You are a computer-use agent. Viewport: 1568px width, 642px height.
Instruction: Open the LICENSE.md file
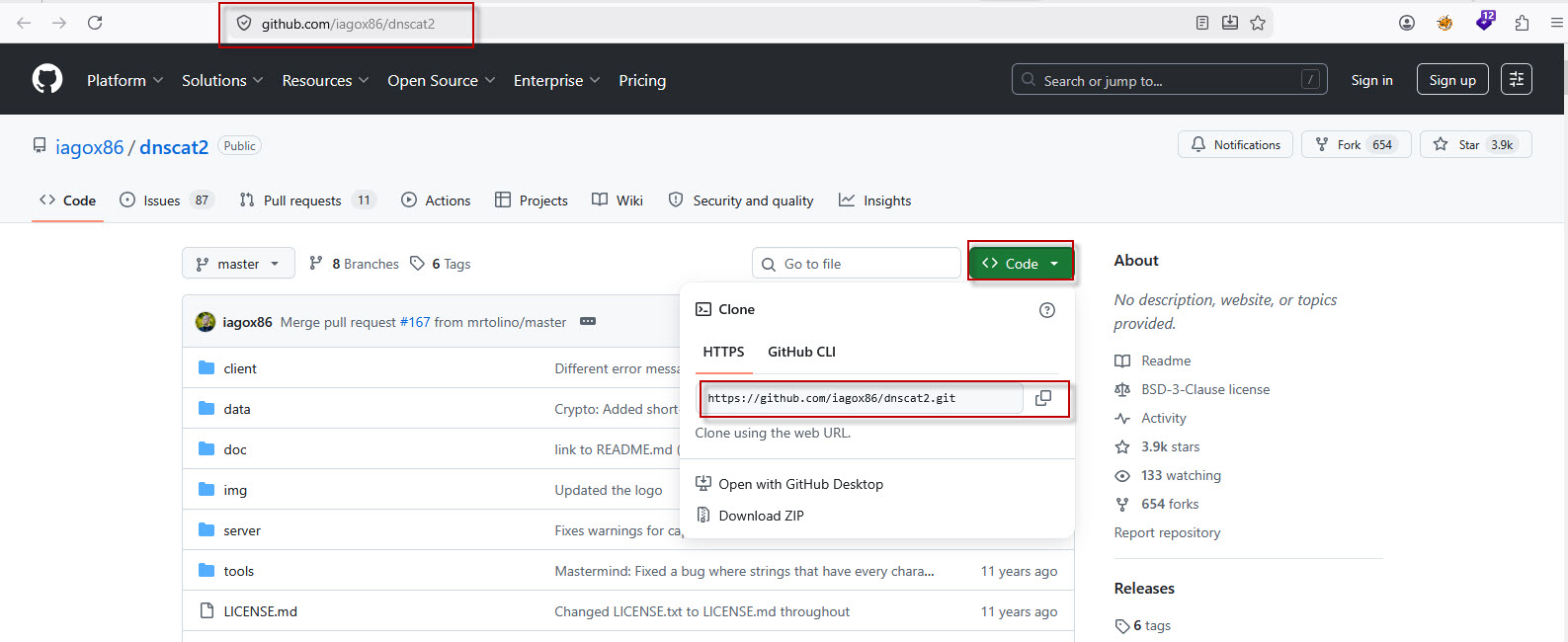tap(260, 611)
